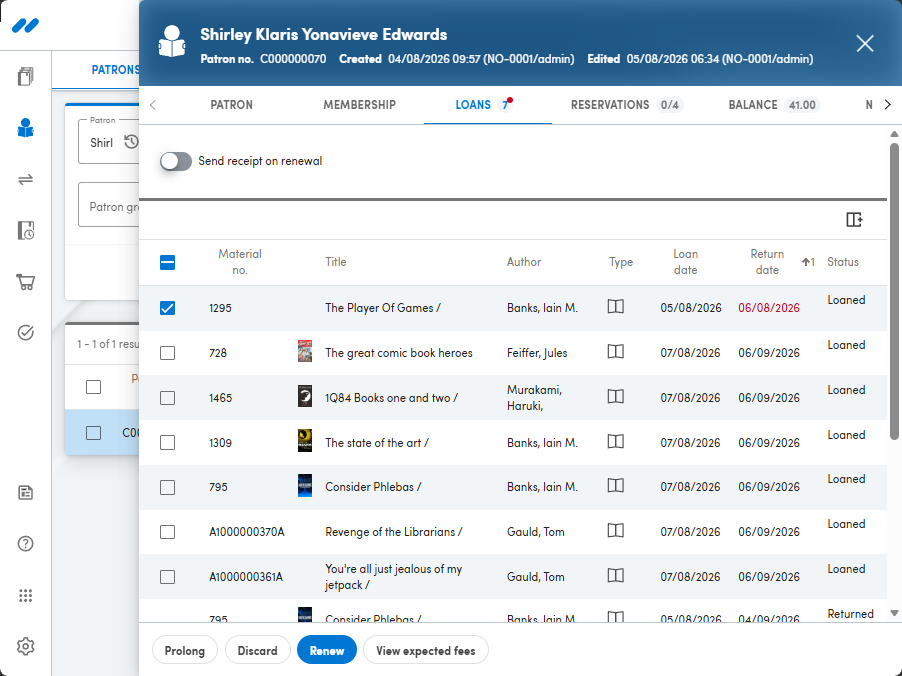Click cover thumbnail of The state of the art
This screenshot has width=902, height=676.
click(x=305, y=441)
